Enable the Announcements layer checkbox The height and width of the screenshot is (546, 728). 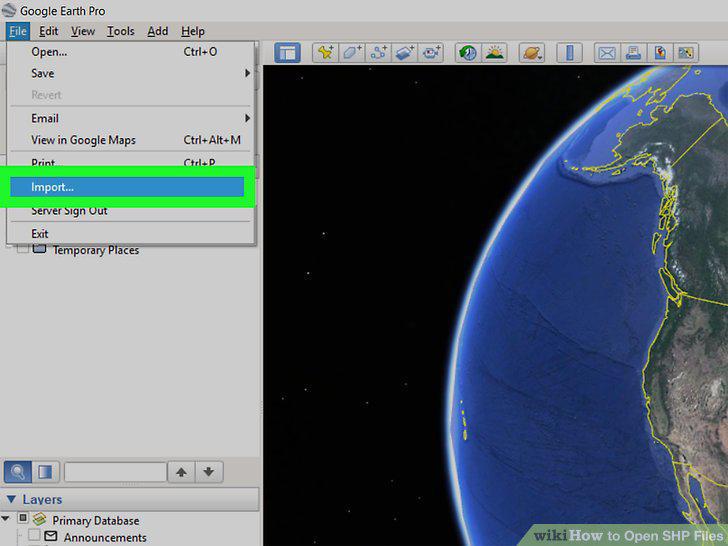(34, 535)
